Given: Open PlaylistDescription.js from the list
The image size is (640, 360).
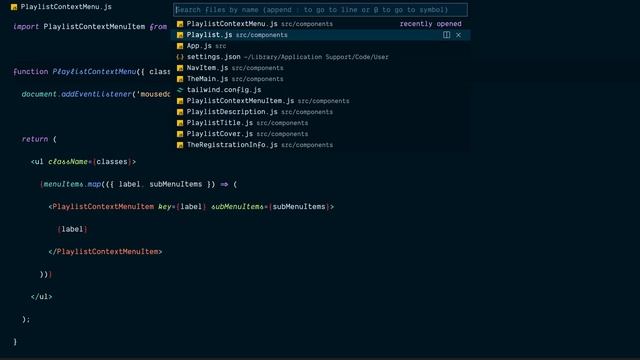Looking at the screenshot, I should point(320,112).
